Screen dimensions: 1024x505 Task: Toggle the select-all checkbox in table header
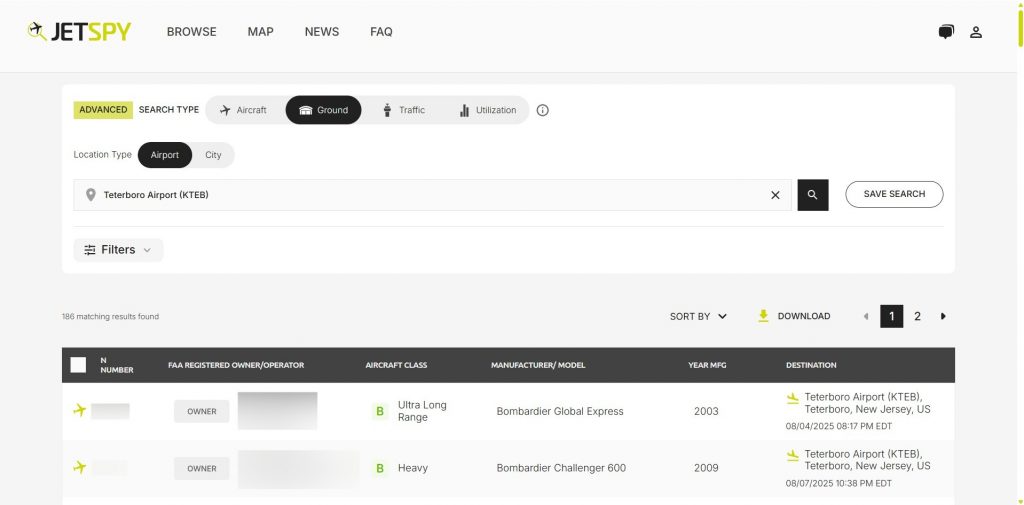(x=78, y=365)
